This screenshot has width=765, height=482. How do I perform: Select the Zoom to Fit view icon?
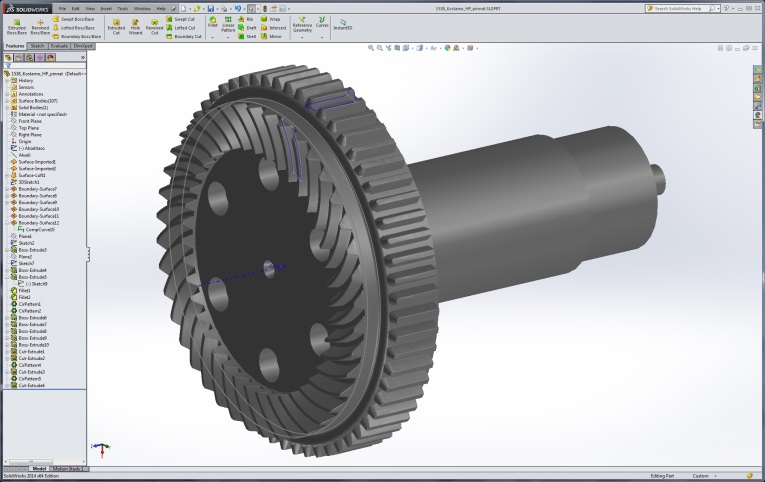(x=371, y=48)
